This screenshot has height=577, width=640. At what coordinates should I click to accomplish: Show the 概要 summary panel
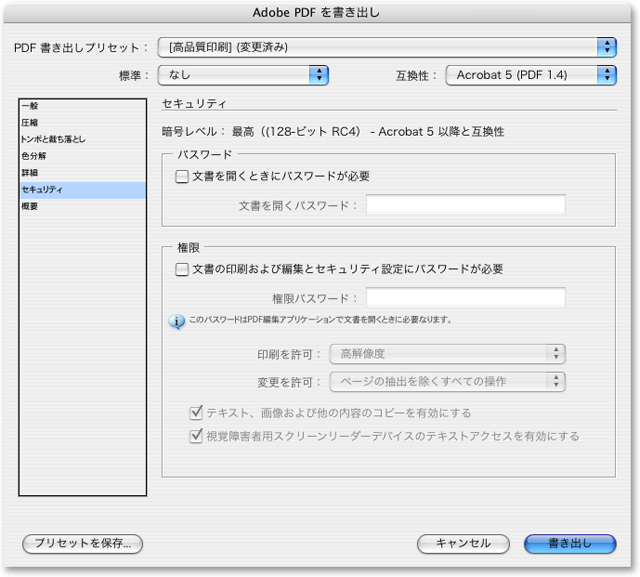(x=31, y=206)
